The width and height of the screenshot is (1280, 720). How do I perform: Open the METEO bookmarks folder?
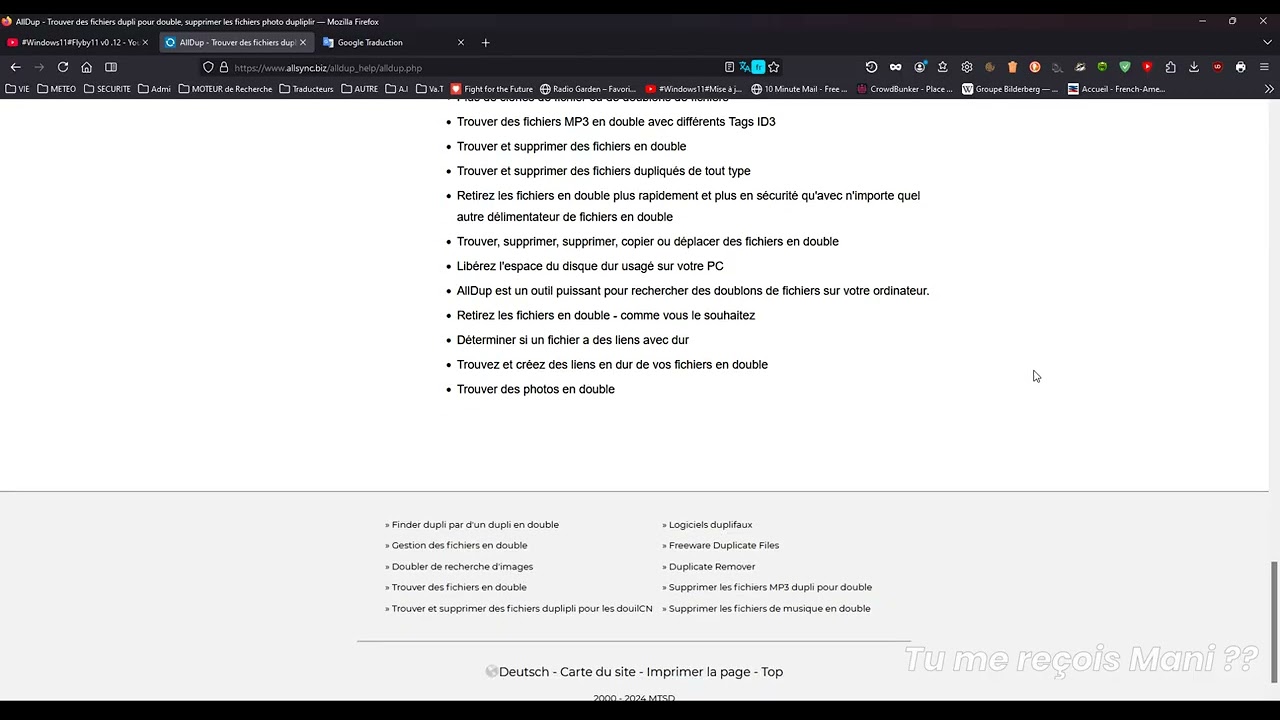point(56,89)
